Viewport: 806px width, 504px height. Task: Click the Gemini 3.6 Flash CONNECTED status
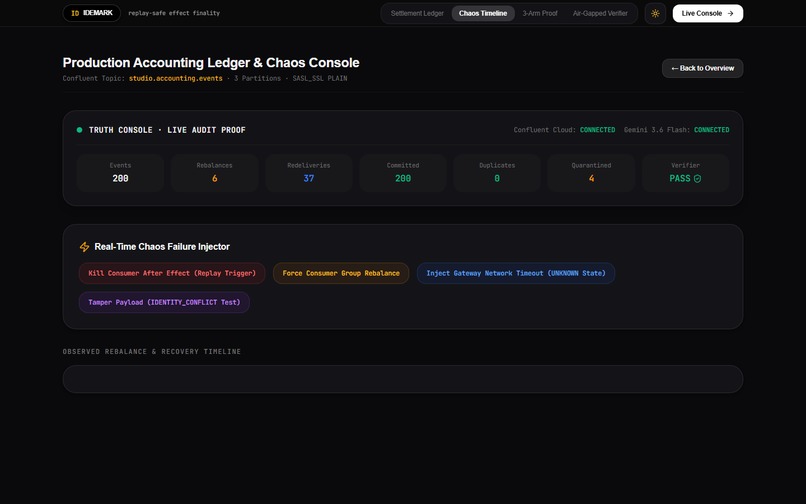711,130
